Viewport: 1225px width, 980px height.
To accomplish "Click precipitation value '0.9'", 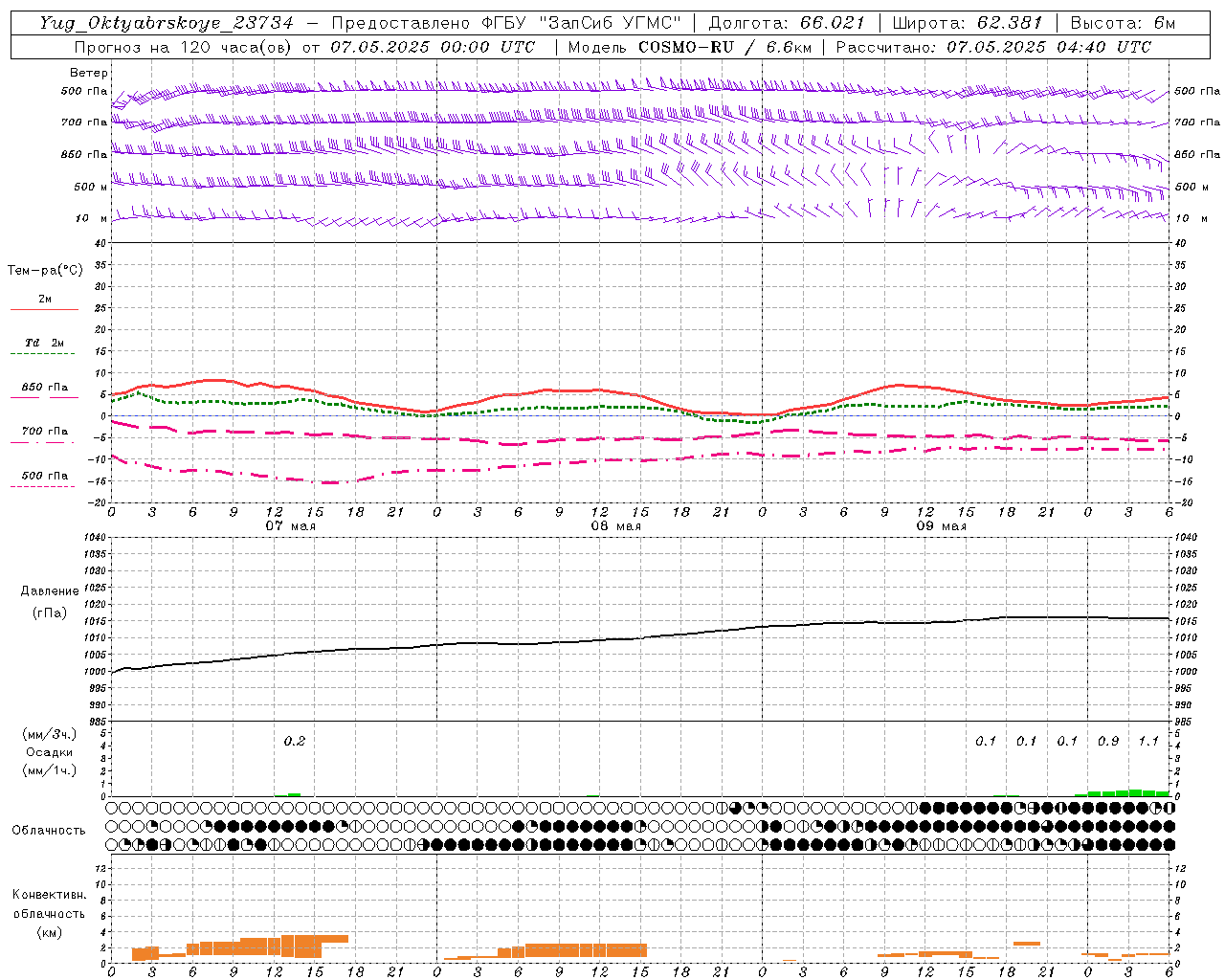I will [1108, 742].
